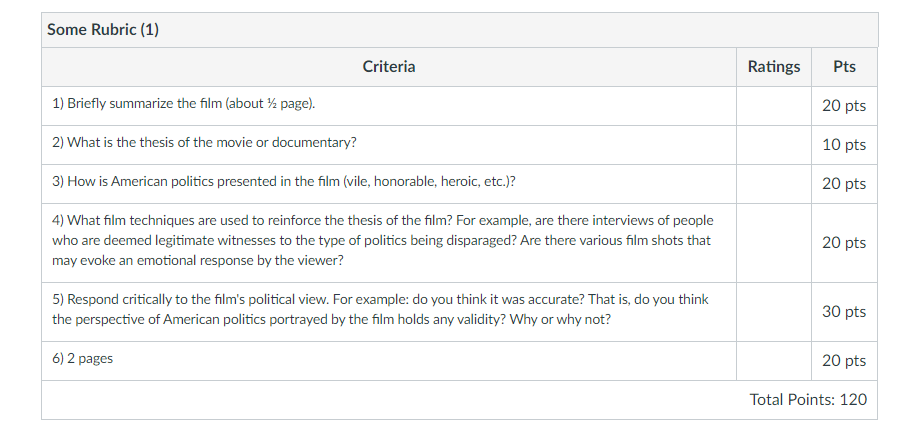Click the empty Ratings cell for film techniques
Screen dimensions: 908x425
coord(773,242)
